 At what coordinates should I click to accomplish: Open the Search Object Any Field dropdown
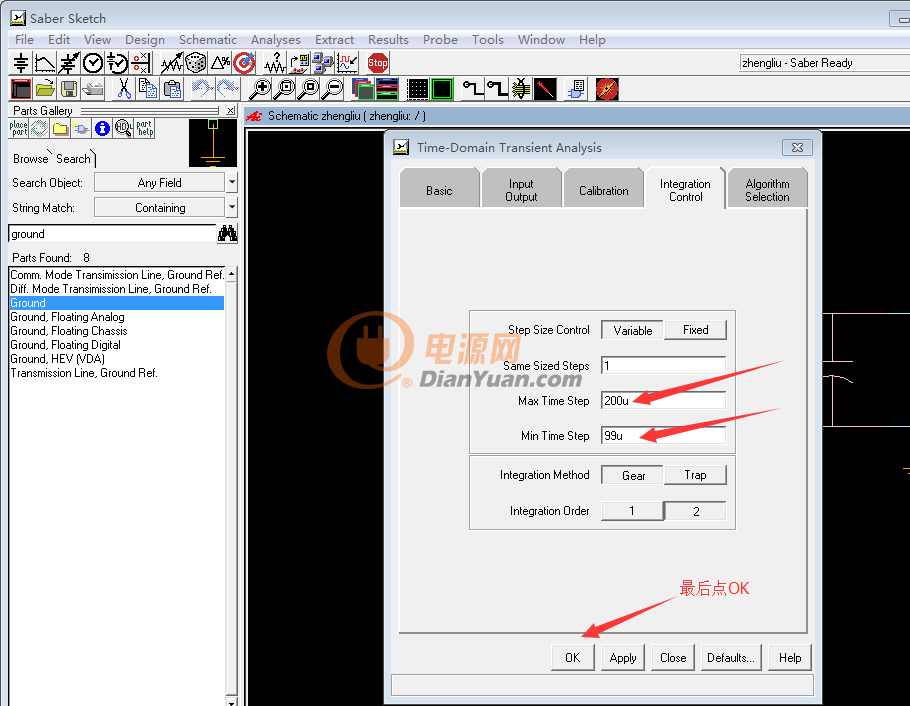tap(232, 182)
